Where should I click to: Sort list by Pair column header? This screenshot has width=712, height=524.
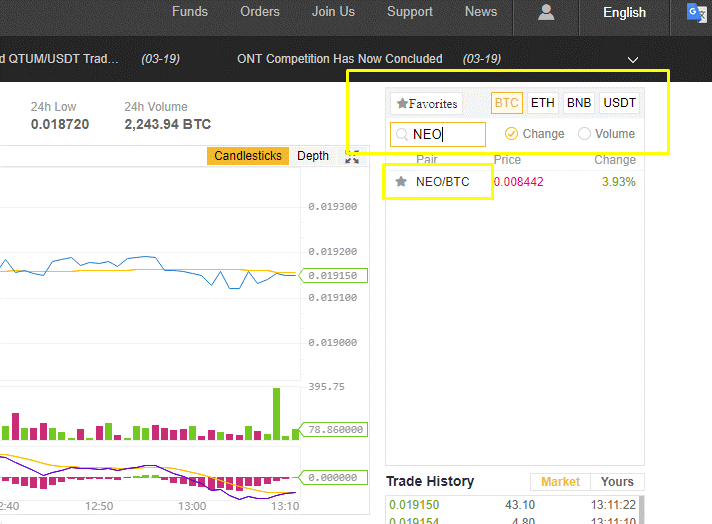[427, 160]
